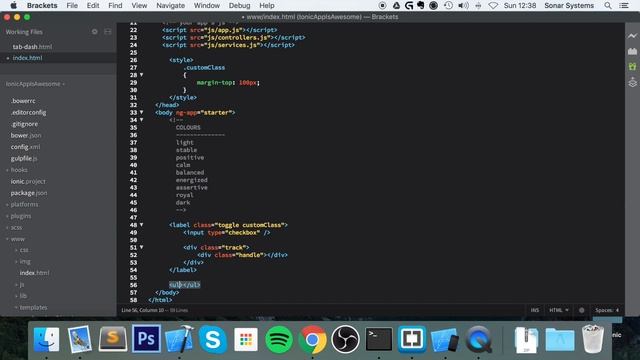
Task: Click the volume icon in menu bar
Action: click(463, 6)
